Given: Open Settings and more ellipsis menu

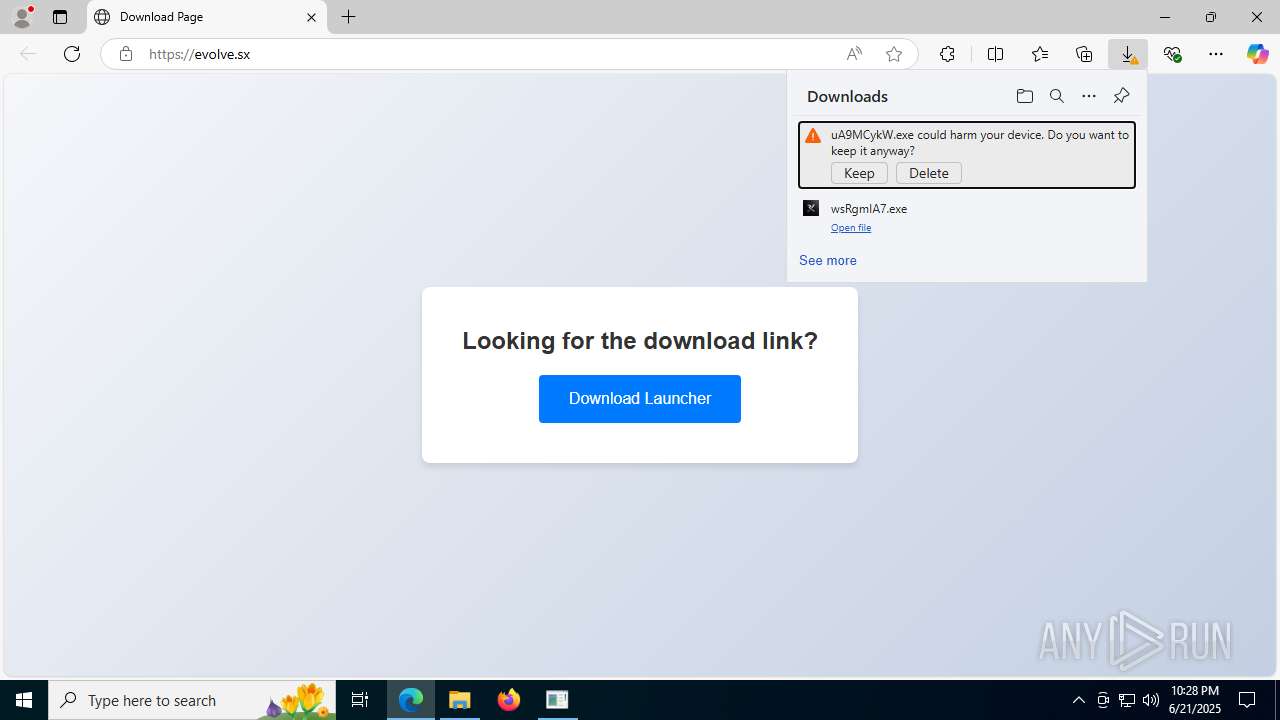Looking at the screenshot, I should (x=1216, y=54).
